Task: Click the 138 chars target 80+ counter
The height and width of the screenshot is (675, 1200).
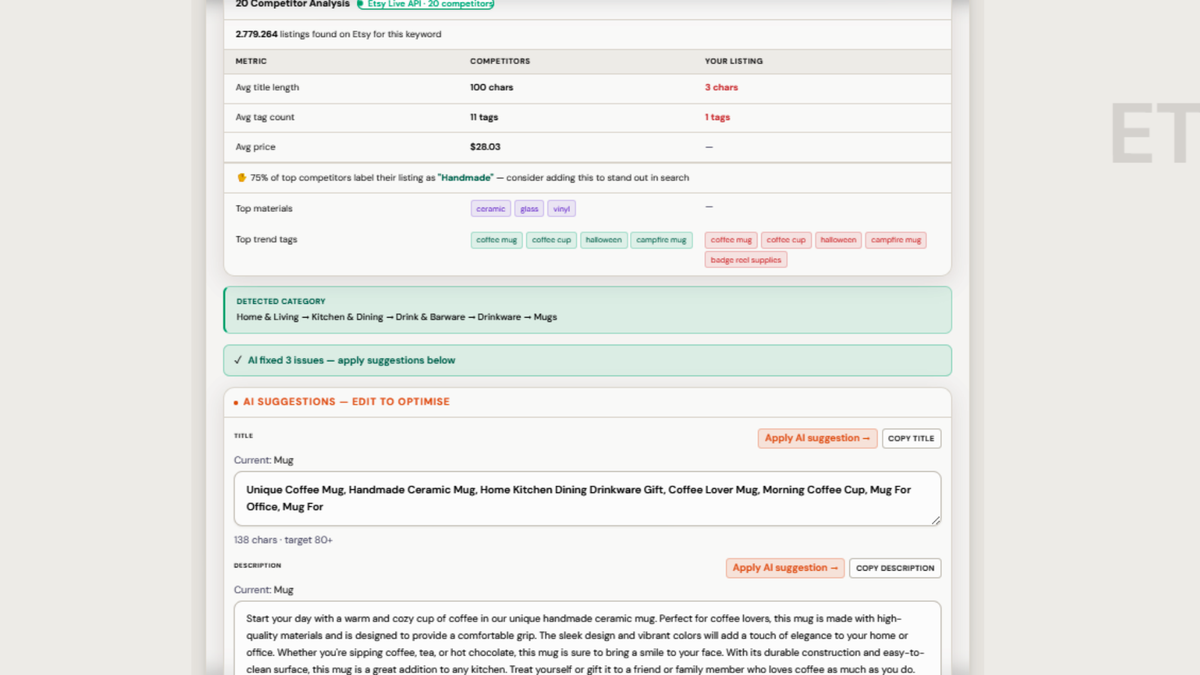Action: coord(283,540)
